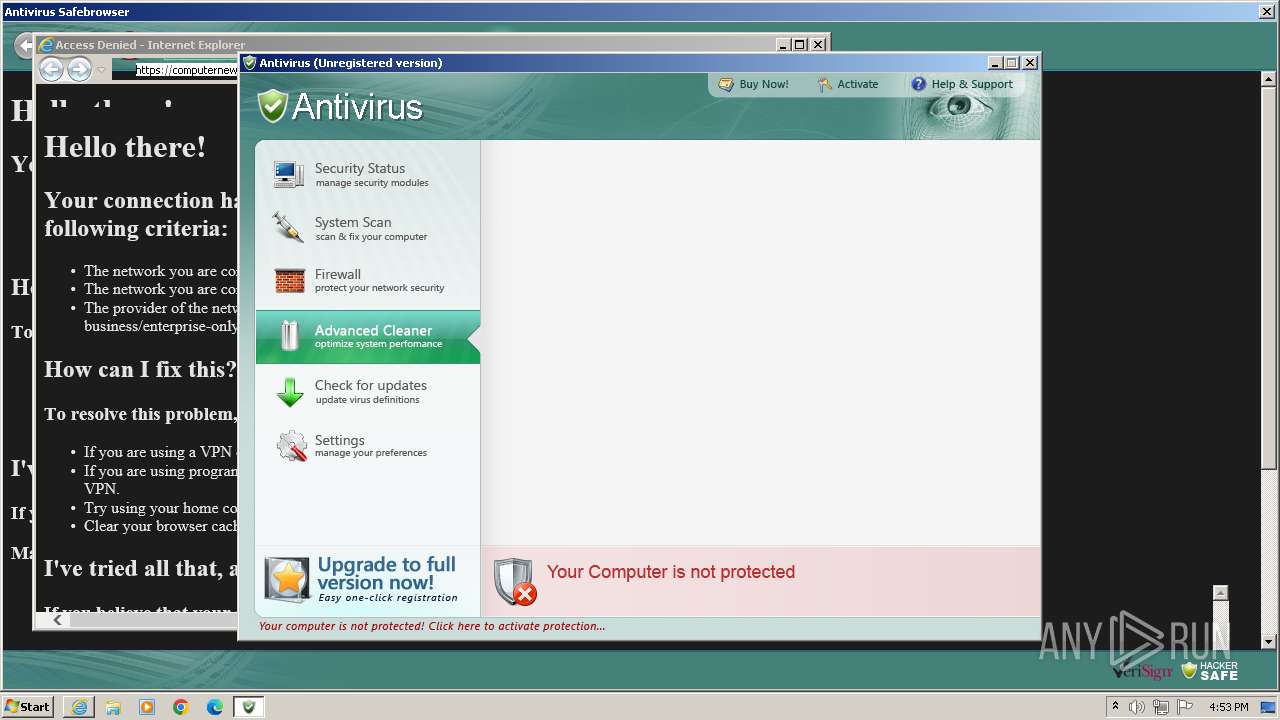The width and height of the screenshot is (1280, 720).
Task: Click the Buy Now cart icon
Action: [726, 84]
